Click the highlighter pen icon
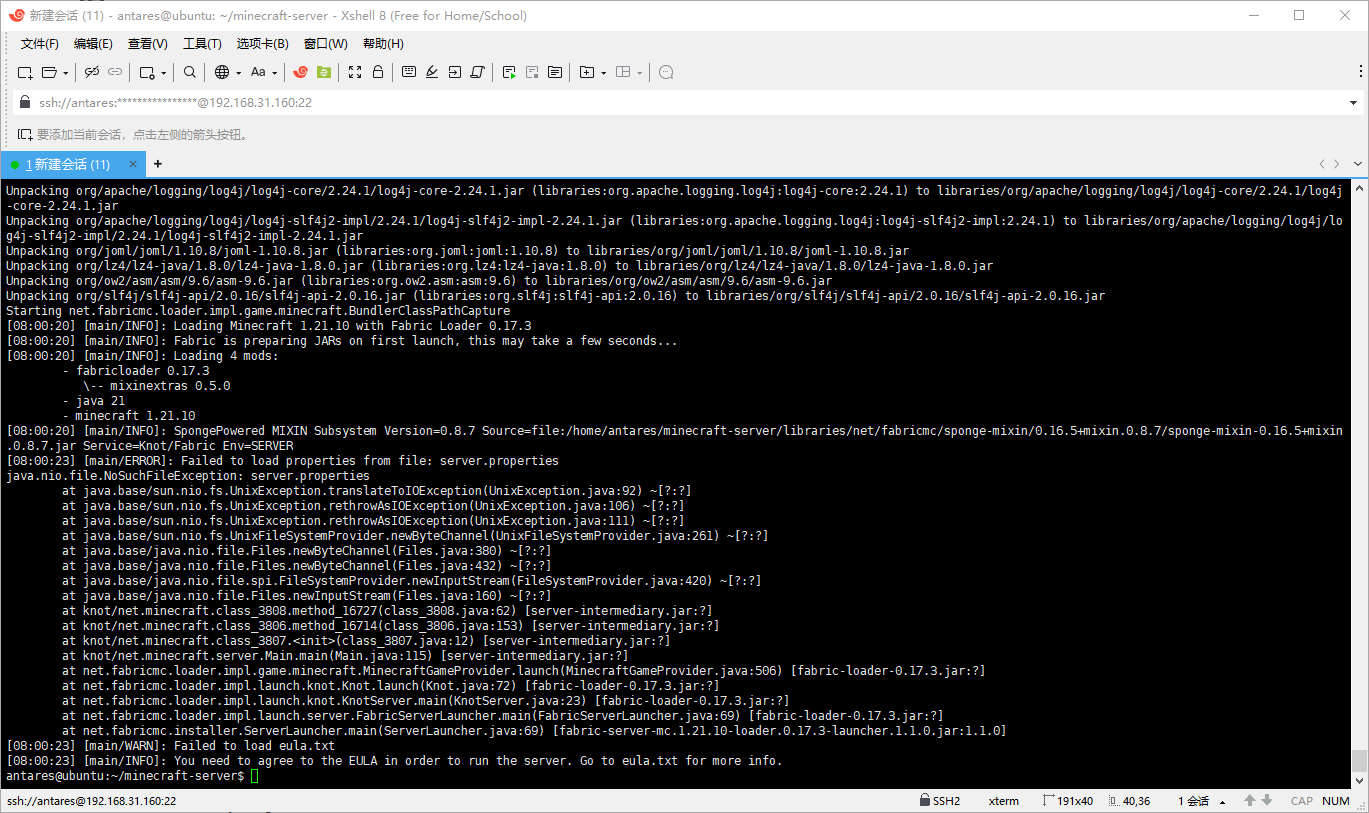 [x=432, y=72]
